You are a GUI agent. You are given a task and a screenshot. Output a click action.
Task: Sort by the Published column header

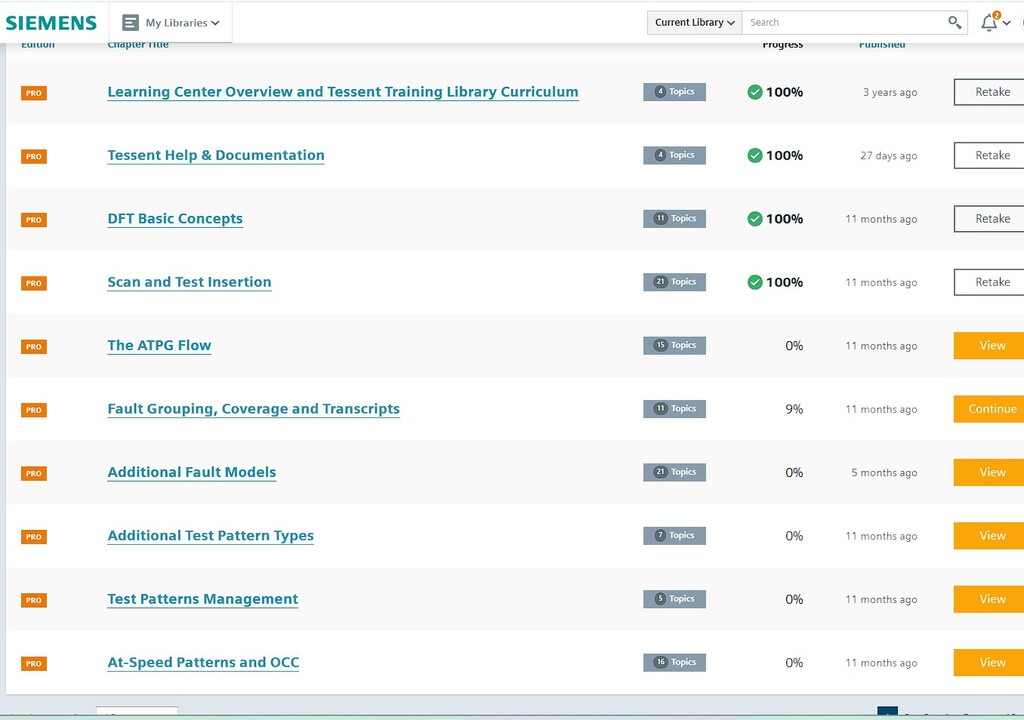pyautogui.click(x=881, y=45)
